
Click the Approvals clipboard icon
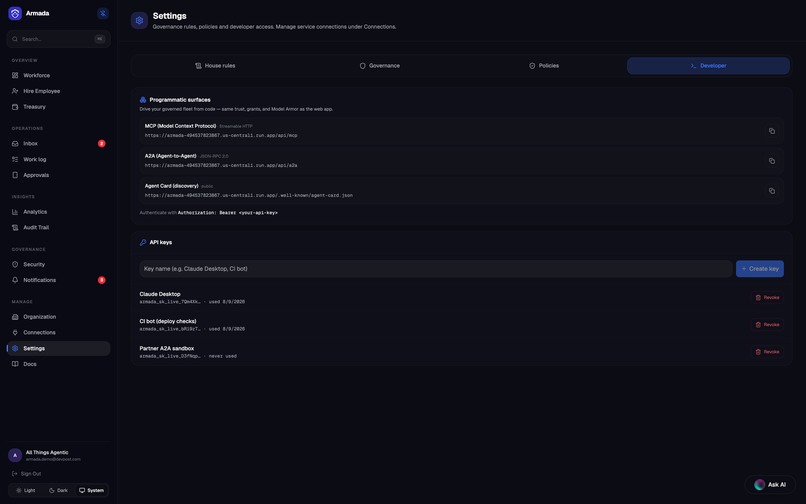15,175
